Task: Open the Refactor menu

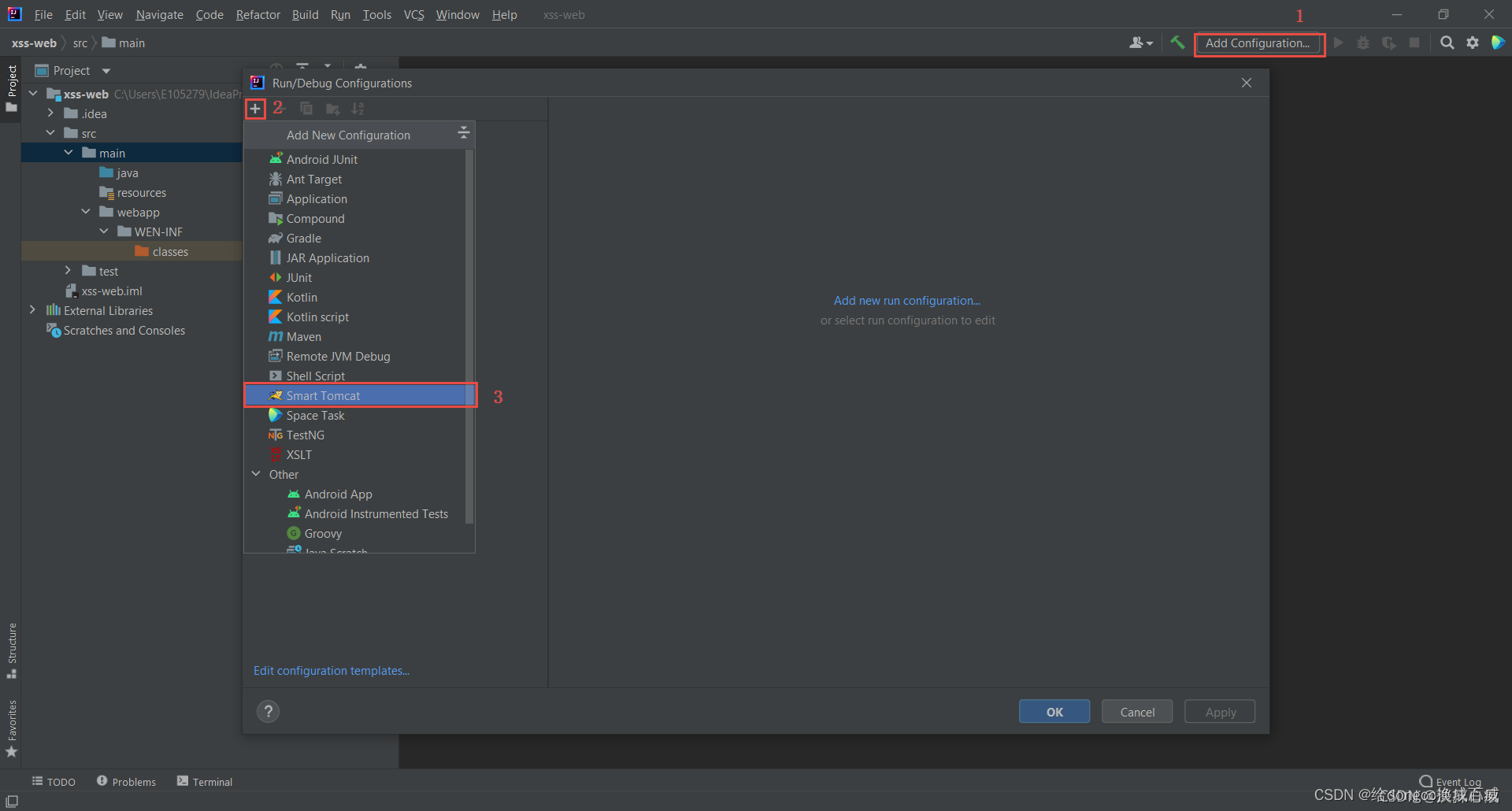Action: pos(258,15)
